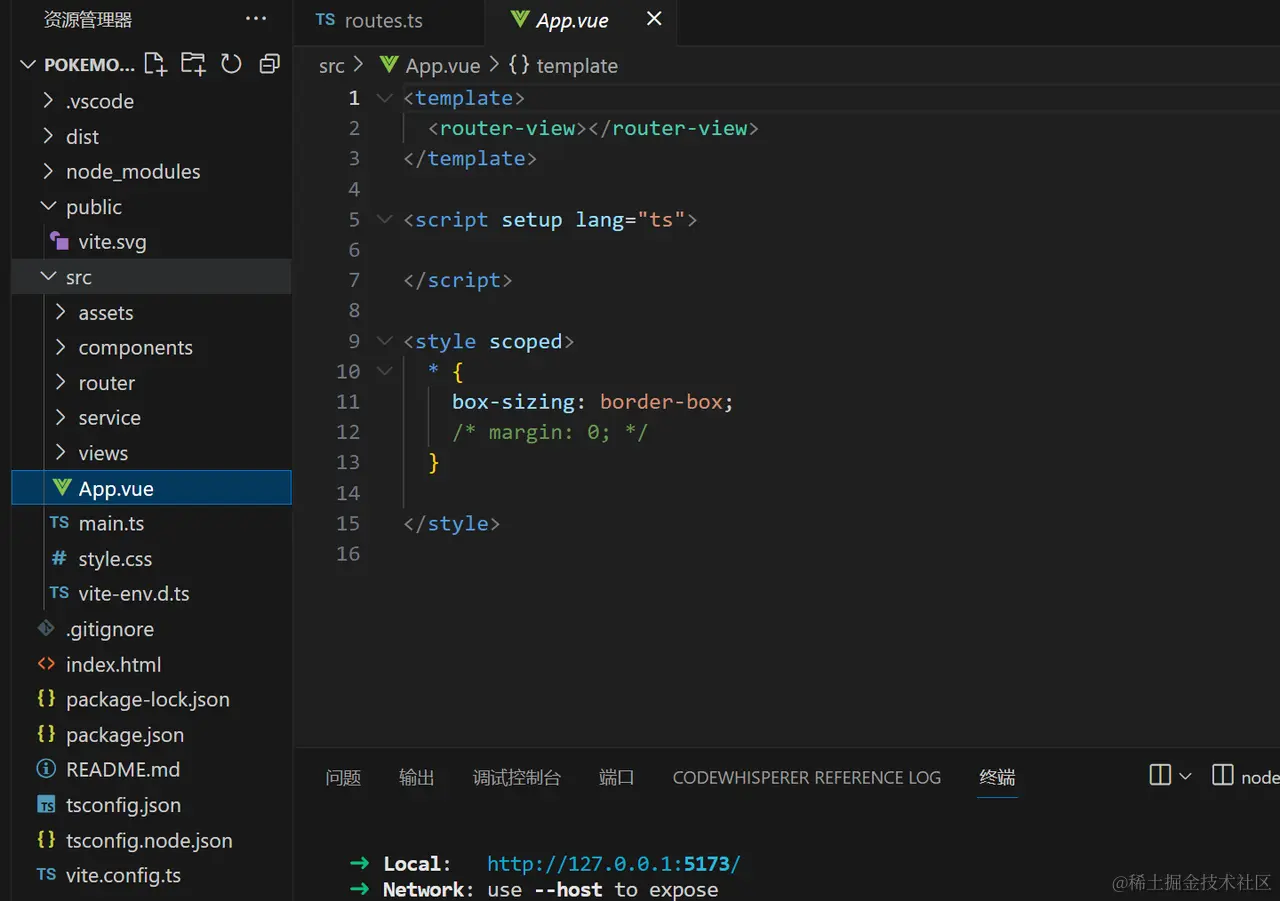Refresh the explorer file tree
1280x901 pixels.
231,65
